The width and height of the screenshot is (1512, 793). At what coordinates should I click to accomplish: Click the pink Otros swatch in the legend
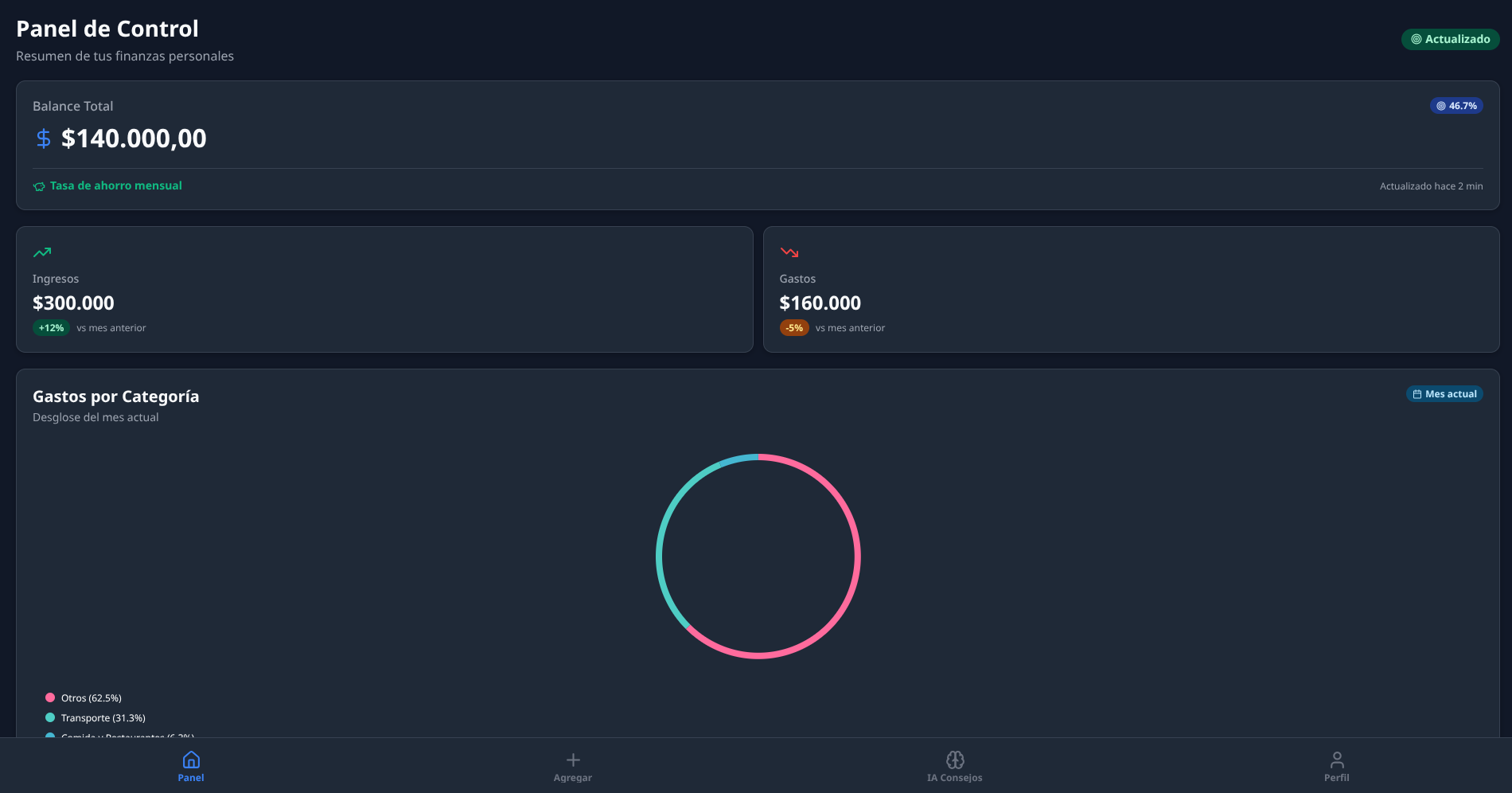50,697
